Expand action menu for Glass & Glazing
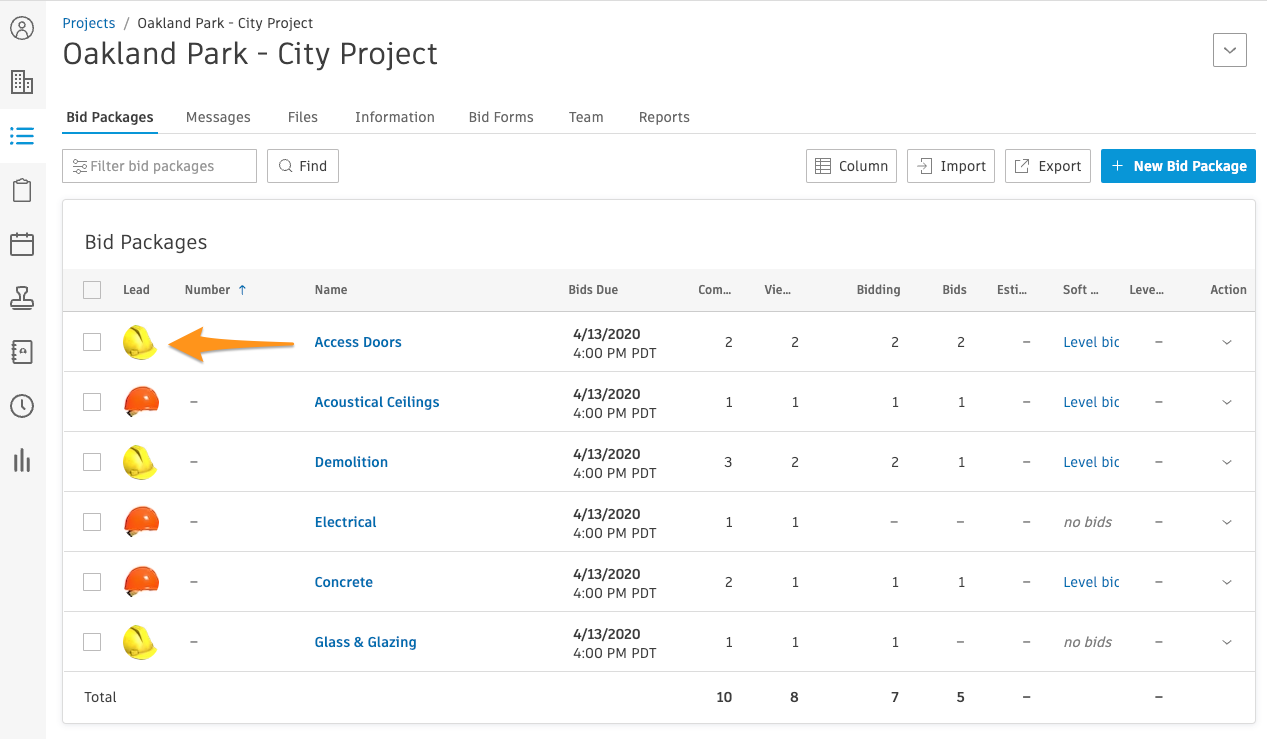The image size is (1267, 739). point(1227,642)
